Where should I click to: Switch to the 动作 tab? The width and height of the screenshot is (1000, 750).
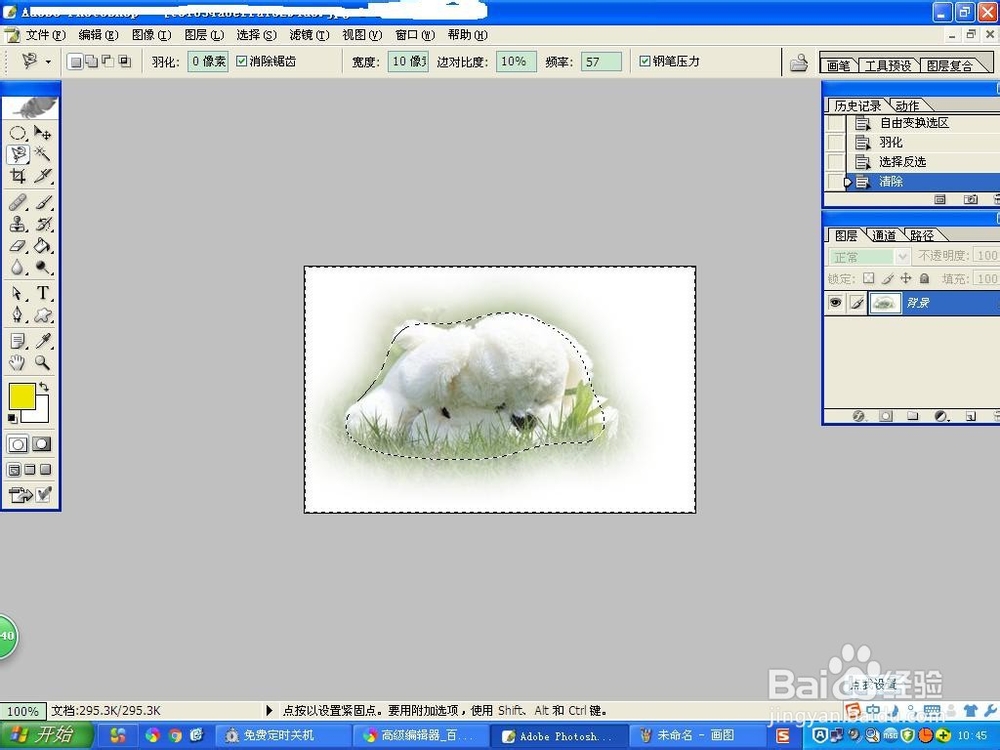tap(907, 105)
